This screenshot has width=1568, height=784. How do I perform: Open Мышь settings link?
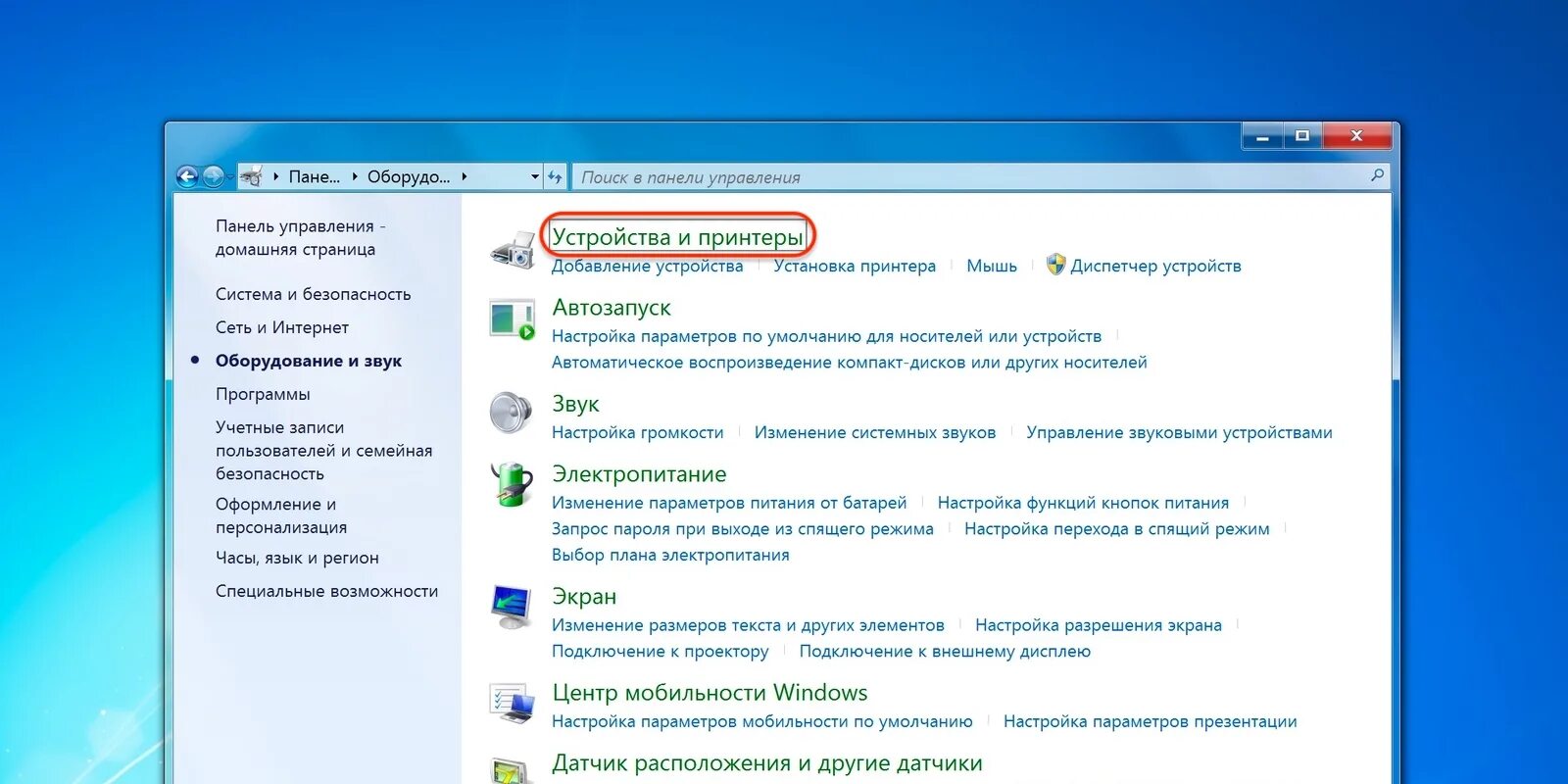pyautogui.click(x=992, y=266)
